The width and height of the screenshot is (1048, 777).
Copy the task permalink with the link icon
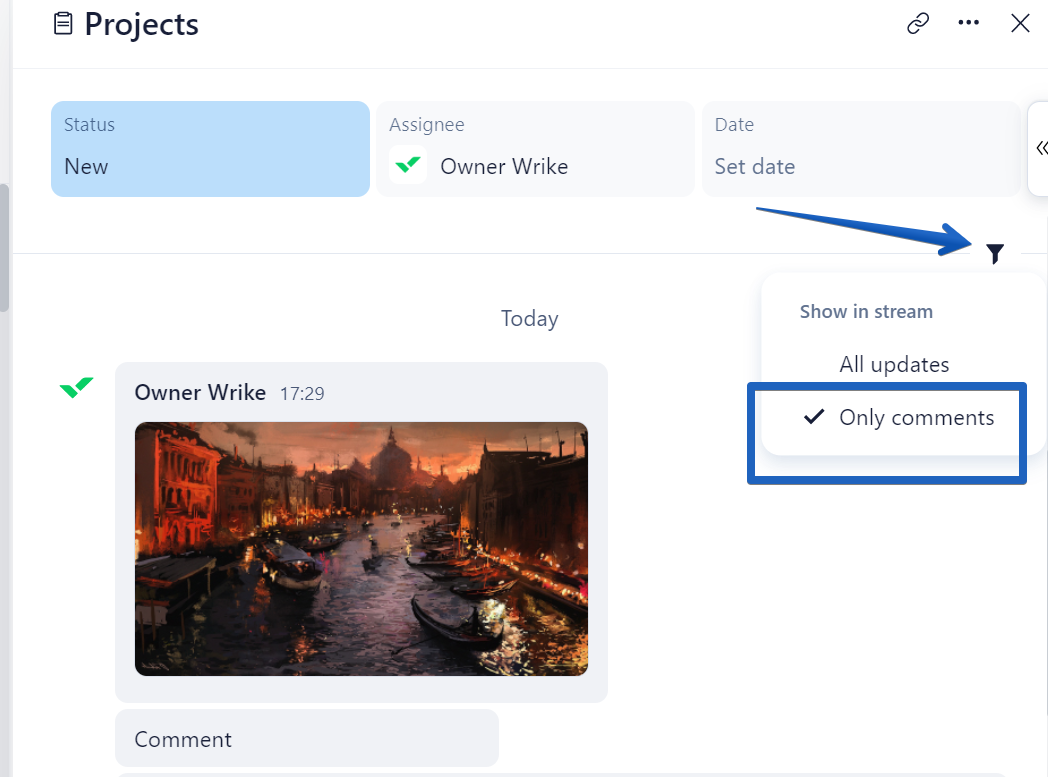click(x=918, y=24)
